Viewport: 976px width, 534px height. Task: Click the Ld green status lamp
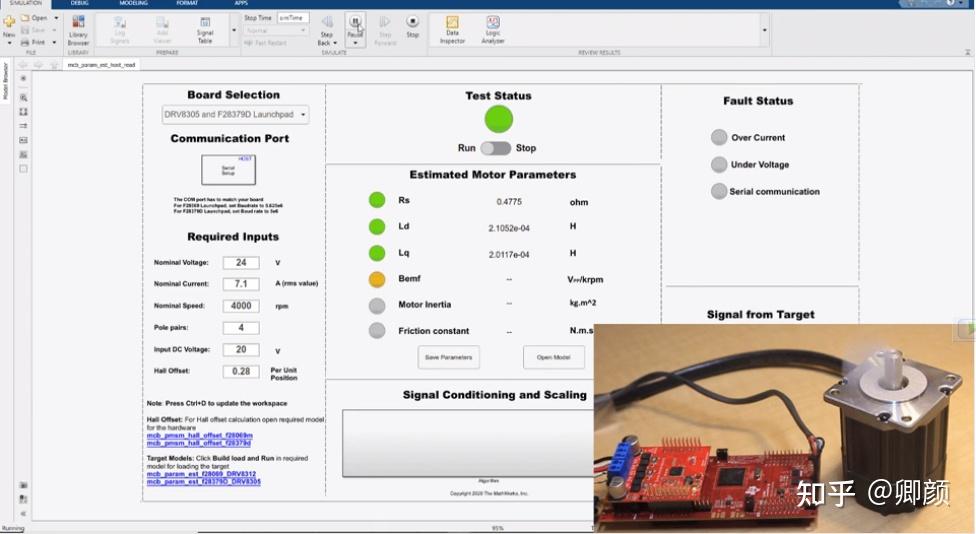(377, 227)
